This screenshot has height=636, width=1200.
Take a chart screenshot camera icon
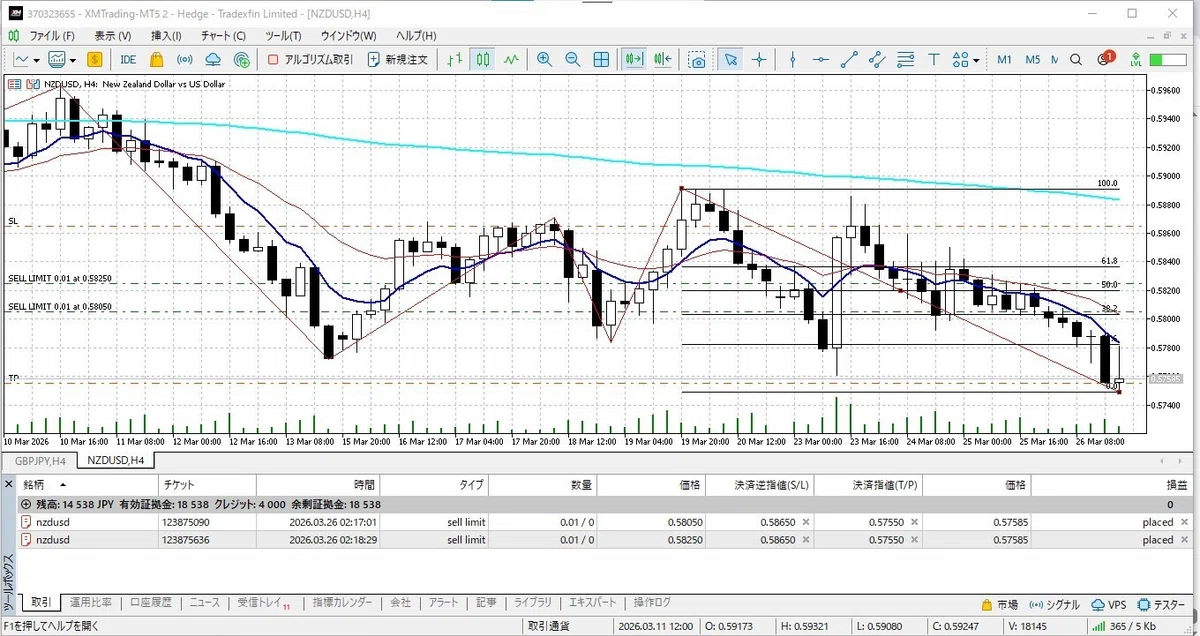(x=697, y=59)
